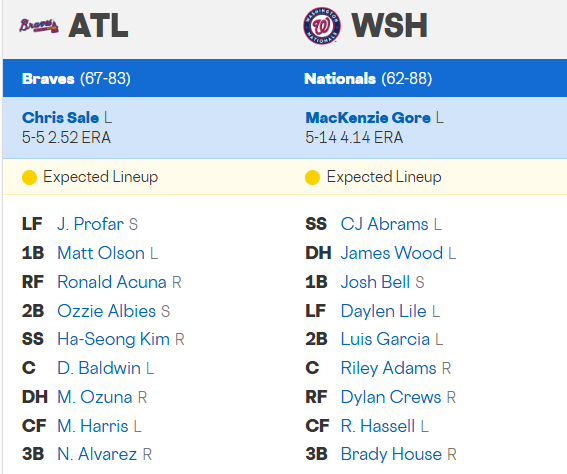Open MacKenzie Gore pitcher page

coord(368,118)
